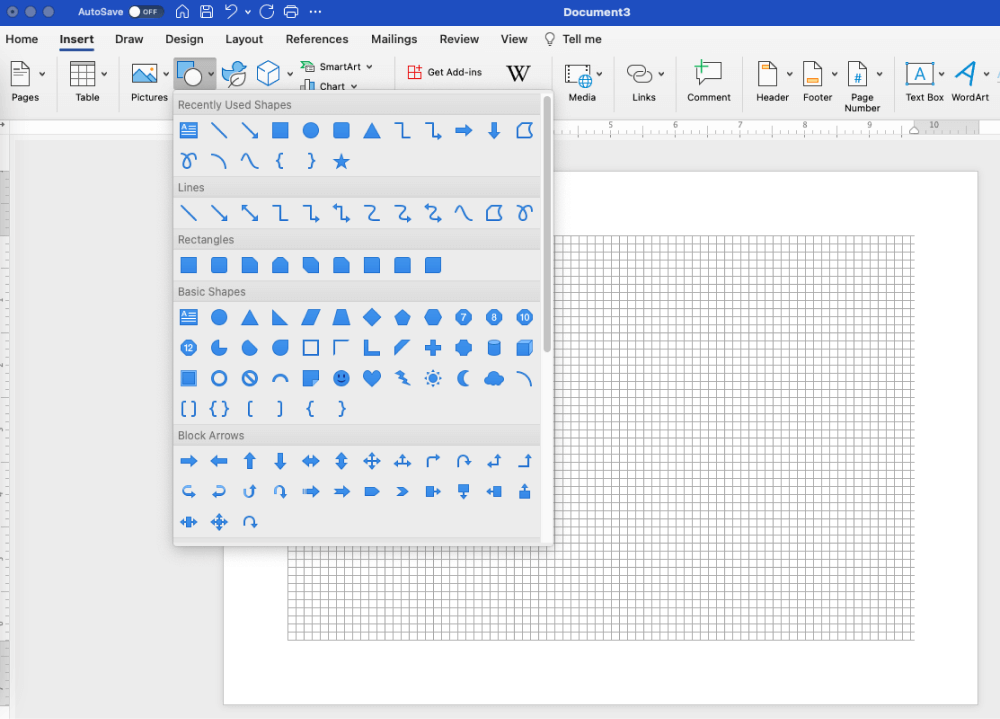The width and height of the screenshot is (1000, 719).
Task: Click the Wikipedia icon
Action: (519, 73)
